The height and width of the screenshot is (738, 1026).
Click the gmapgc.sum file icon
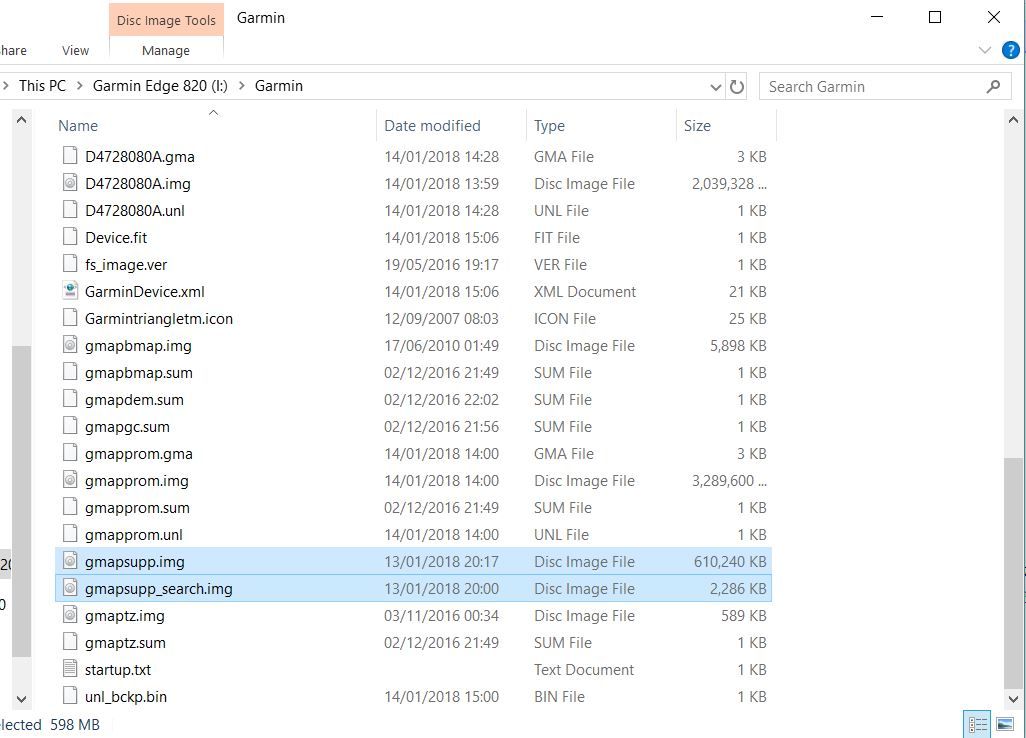[x=70, y=426]
